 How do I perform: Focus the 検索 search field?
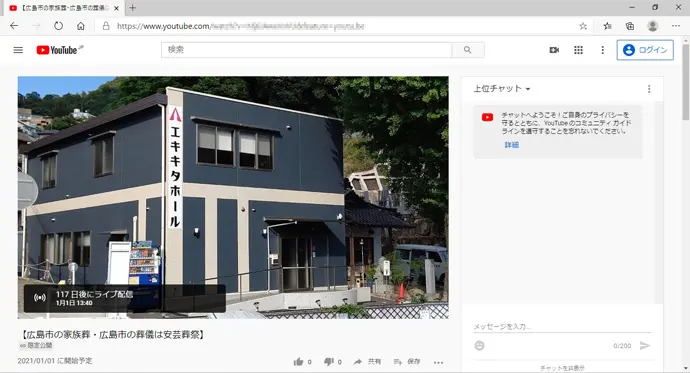tap(306, 50)
